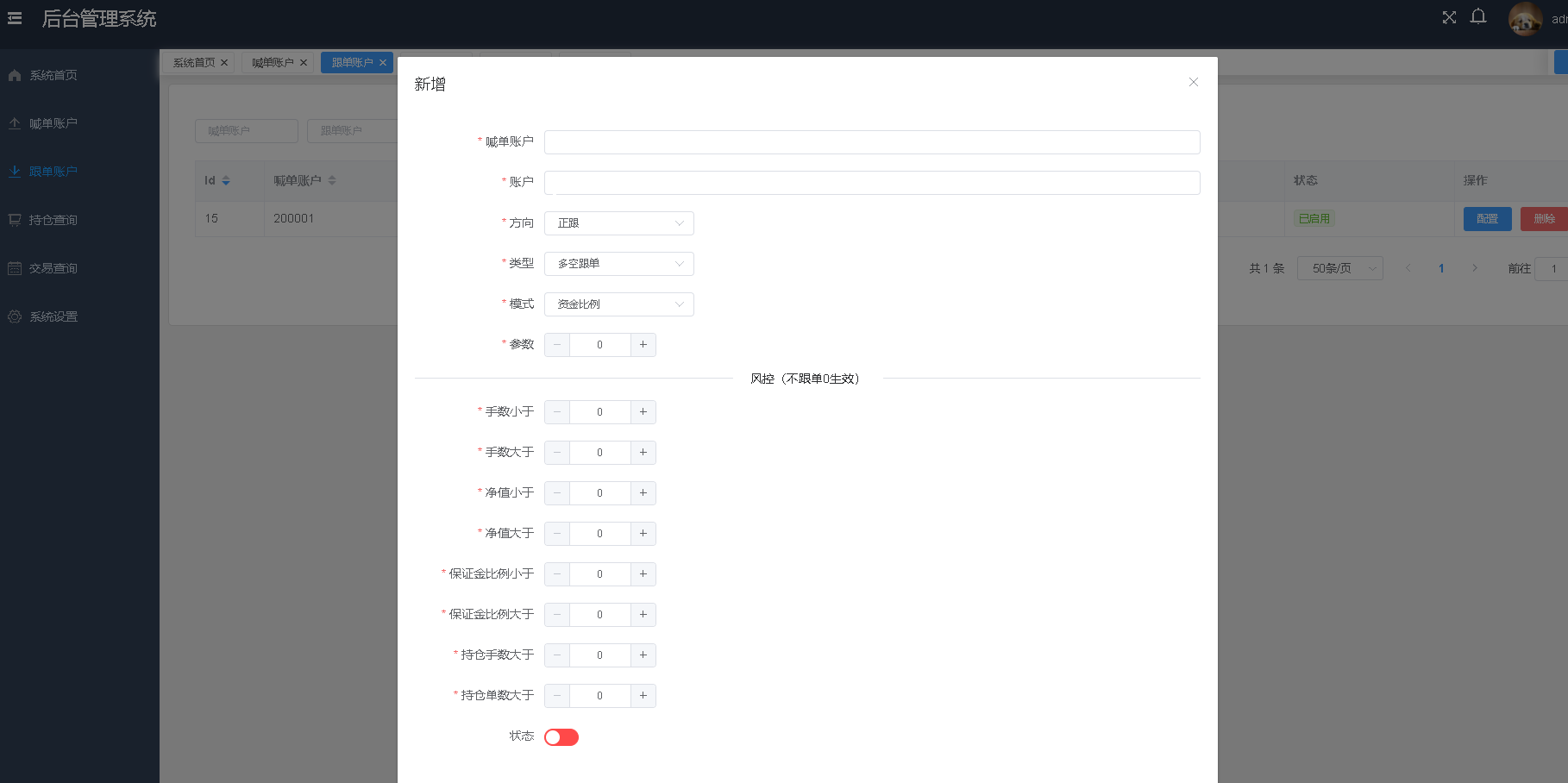Image resolution: width=1568 pixels, height=783 pixels.
Task: Click the 后台管理系统 title
Action: 99,19
